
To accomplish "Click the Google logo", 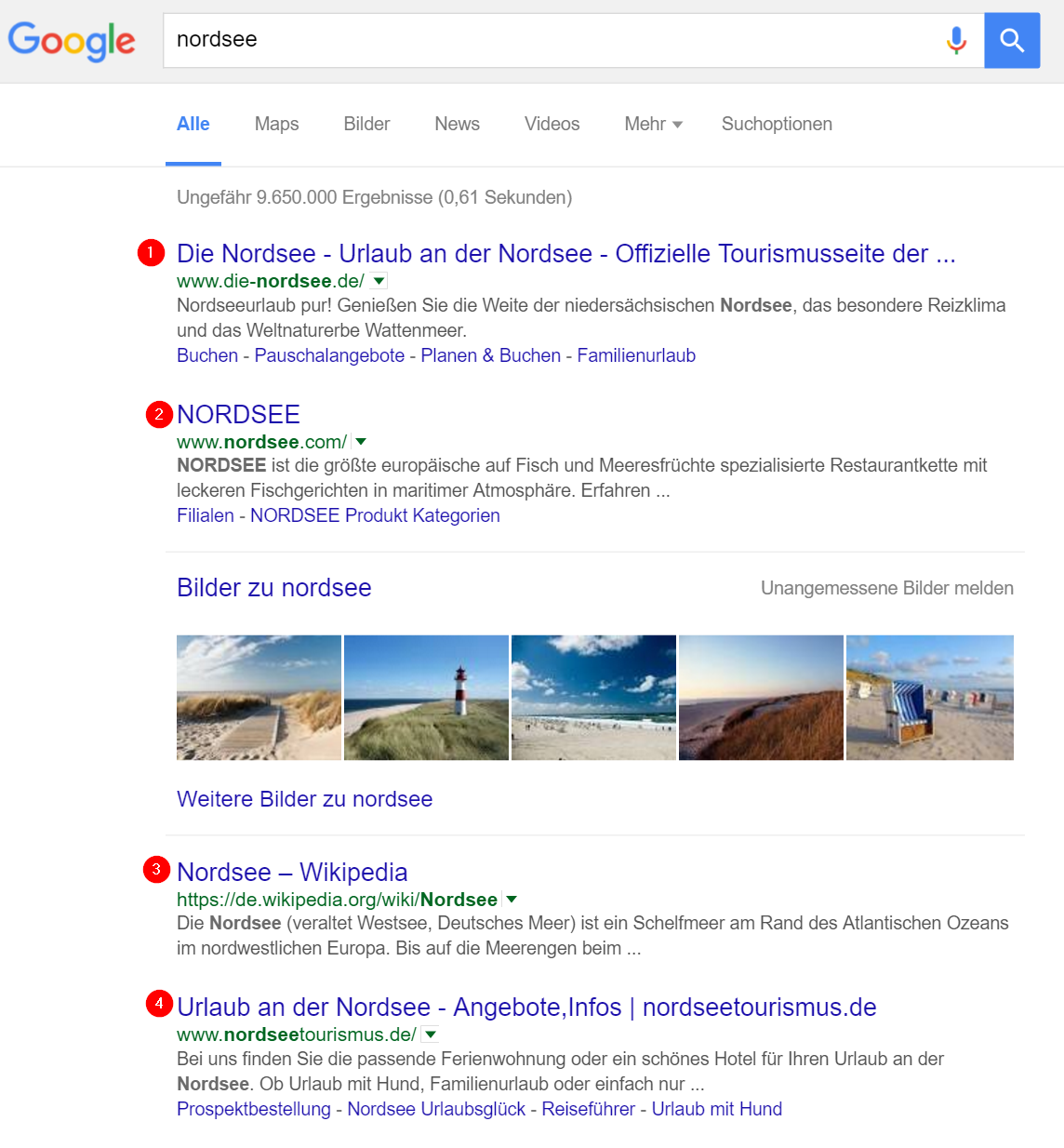I will 72,41.
